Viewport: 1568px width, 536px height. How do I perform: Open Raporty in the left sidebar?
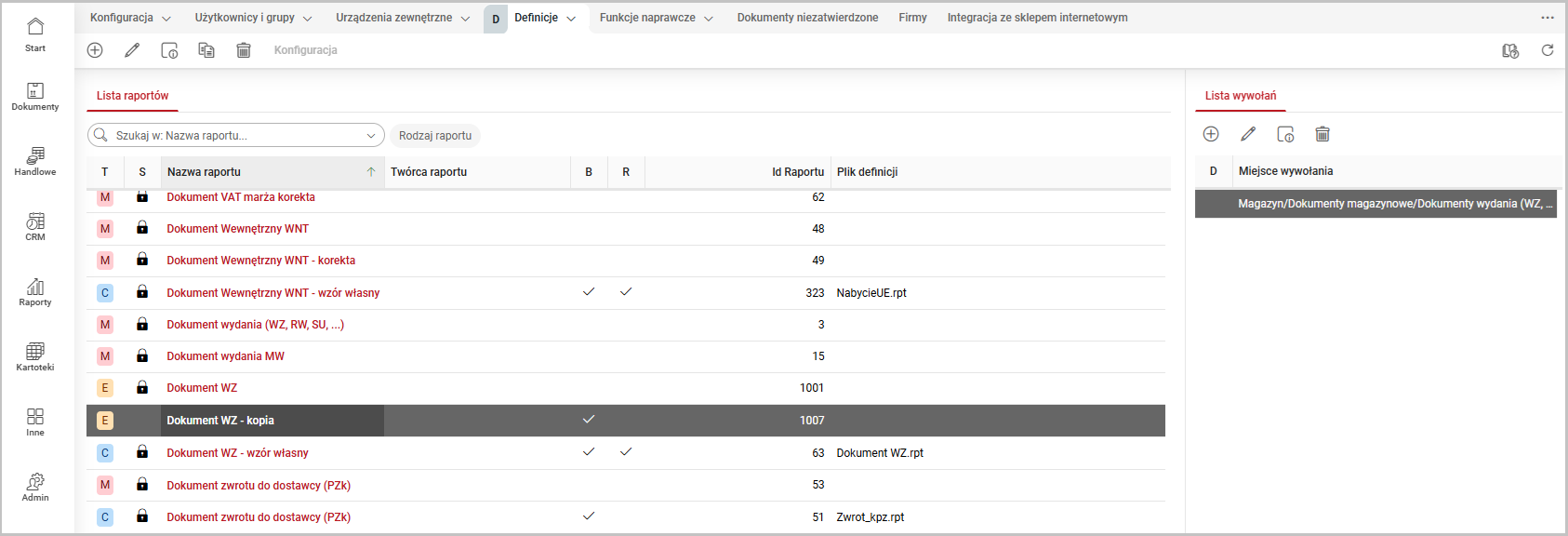click(35, 291)
